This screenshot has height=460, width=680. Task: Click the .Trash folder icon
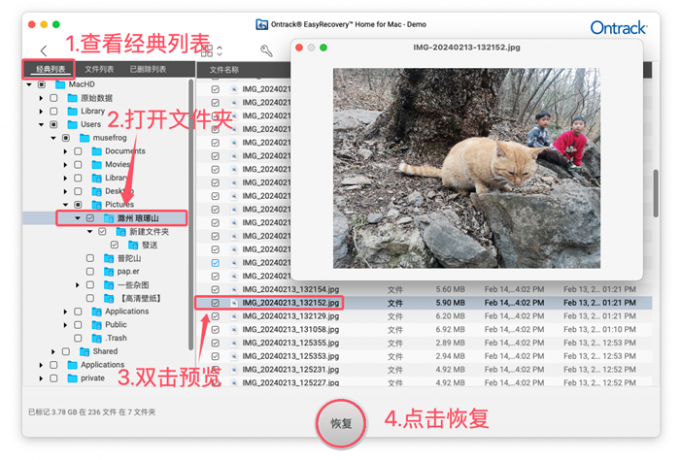(x=97, y=338)
